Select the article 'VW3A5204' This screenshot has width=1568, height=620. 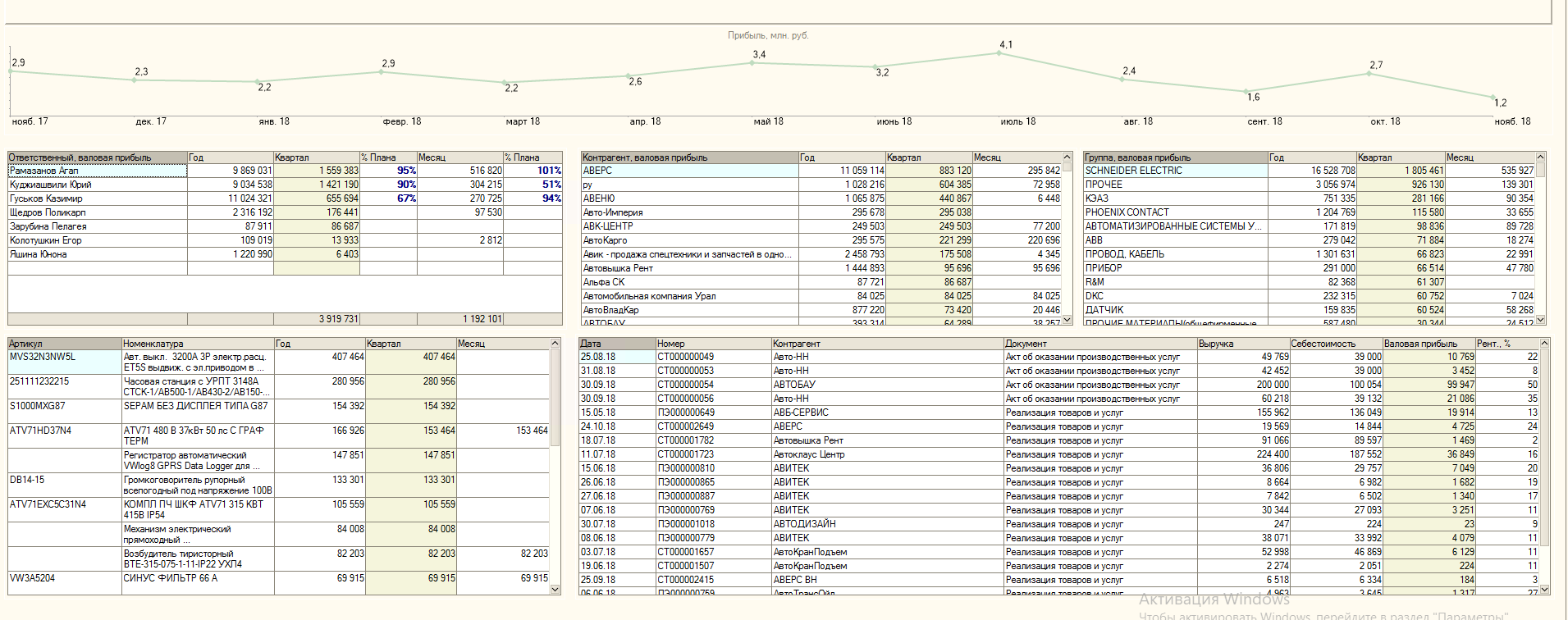pos(65,583)
